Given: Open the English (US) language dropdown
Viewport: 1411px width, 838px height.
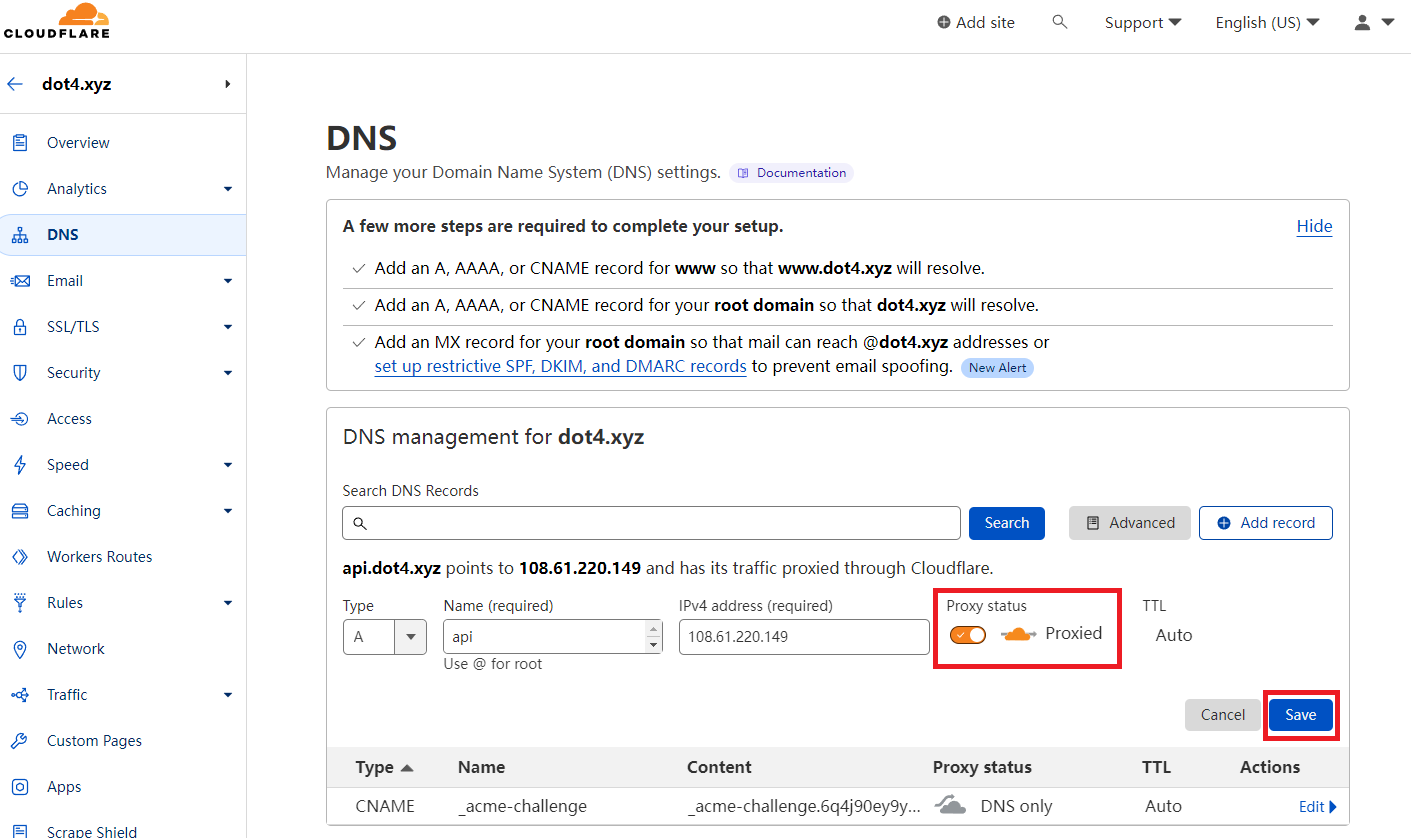Looking at the screenshot, I should tap(1267, 22).
